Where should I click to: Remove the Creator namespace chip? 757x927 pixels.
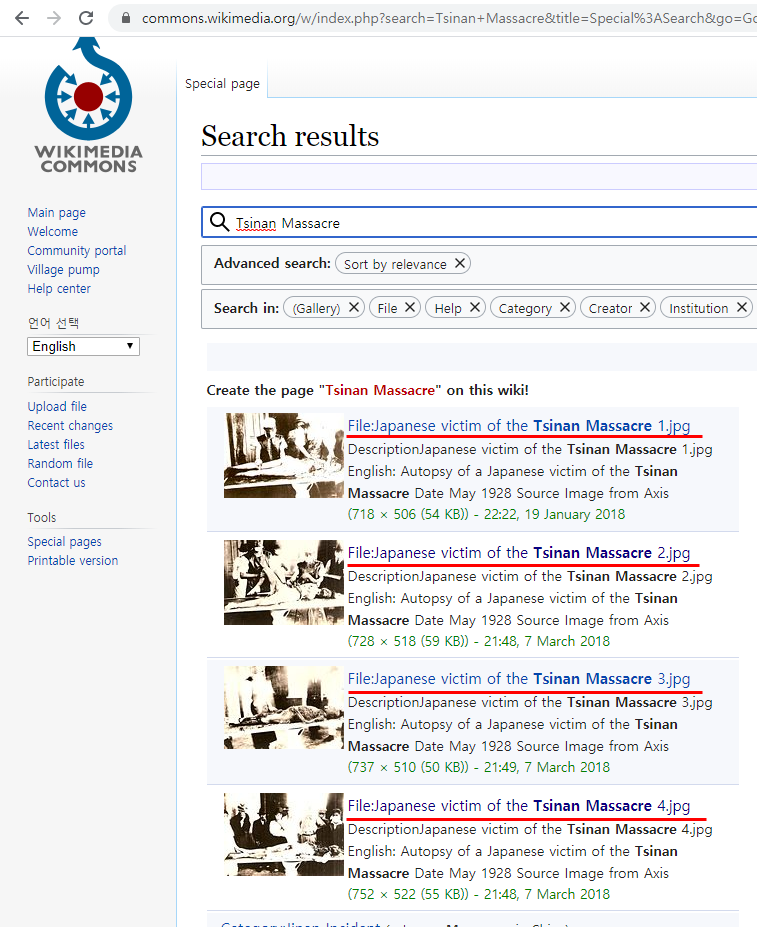pyautogui.click(x=645, y=308)
